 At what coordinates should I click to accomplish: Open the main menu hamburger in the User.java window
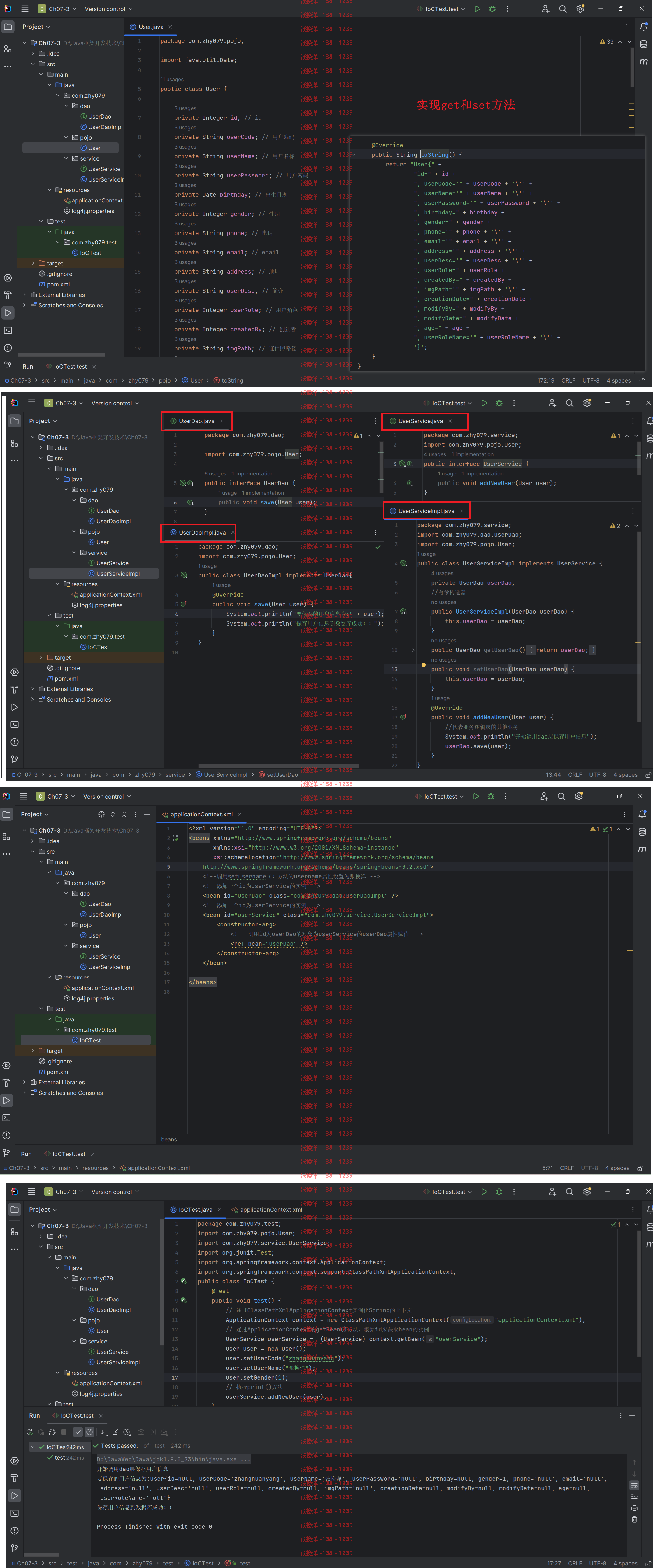pyautogui.click(x=25, y=8)
